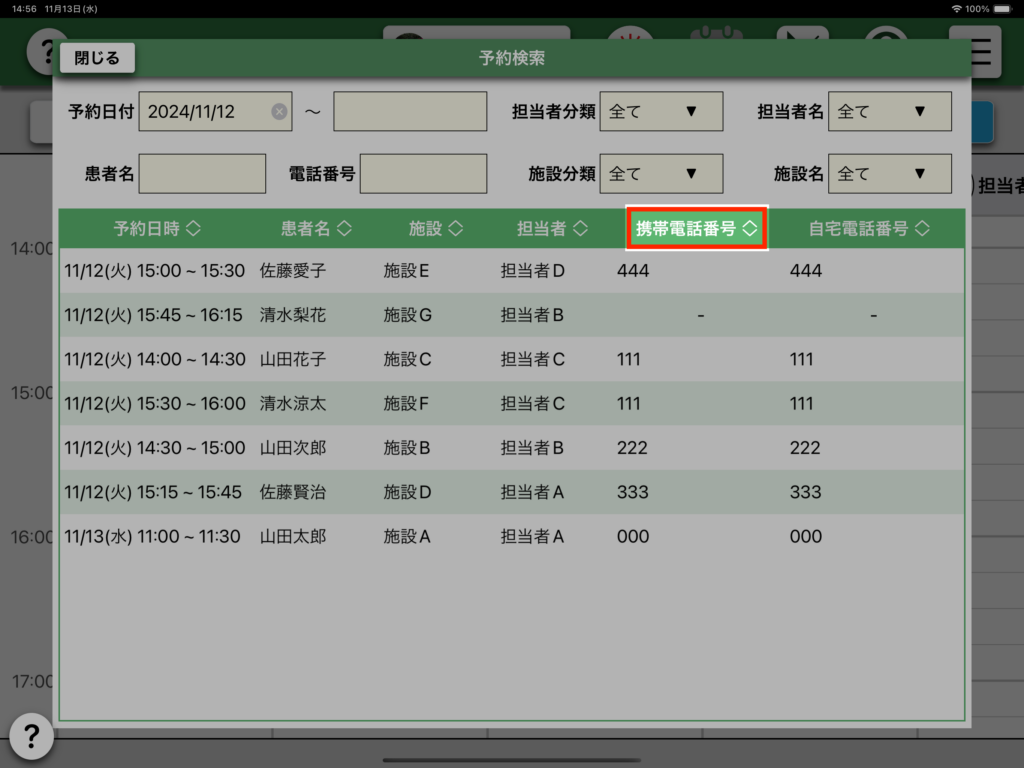
Task: Sort results by 施設 column header
Action: point(435,229)
